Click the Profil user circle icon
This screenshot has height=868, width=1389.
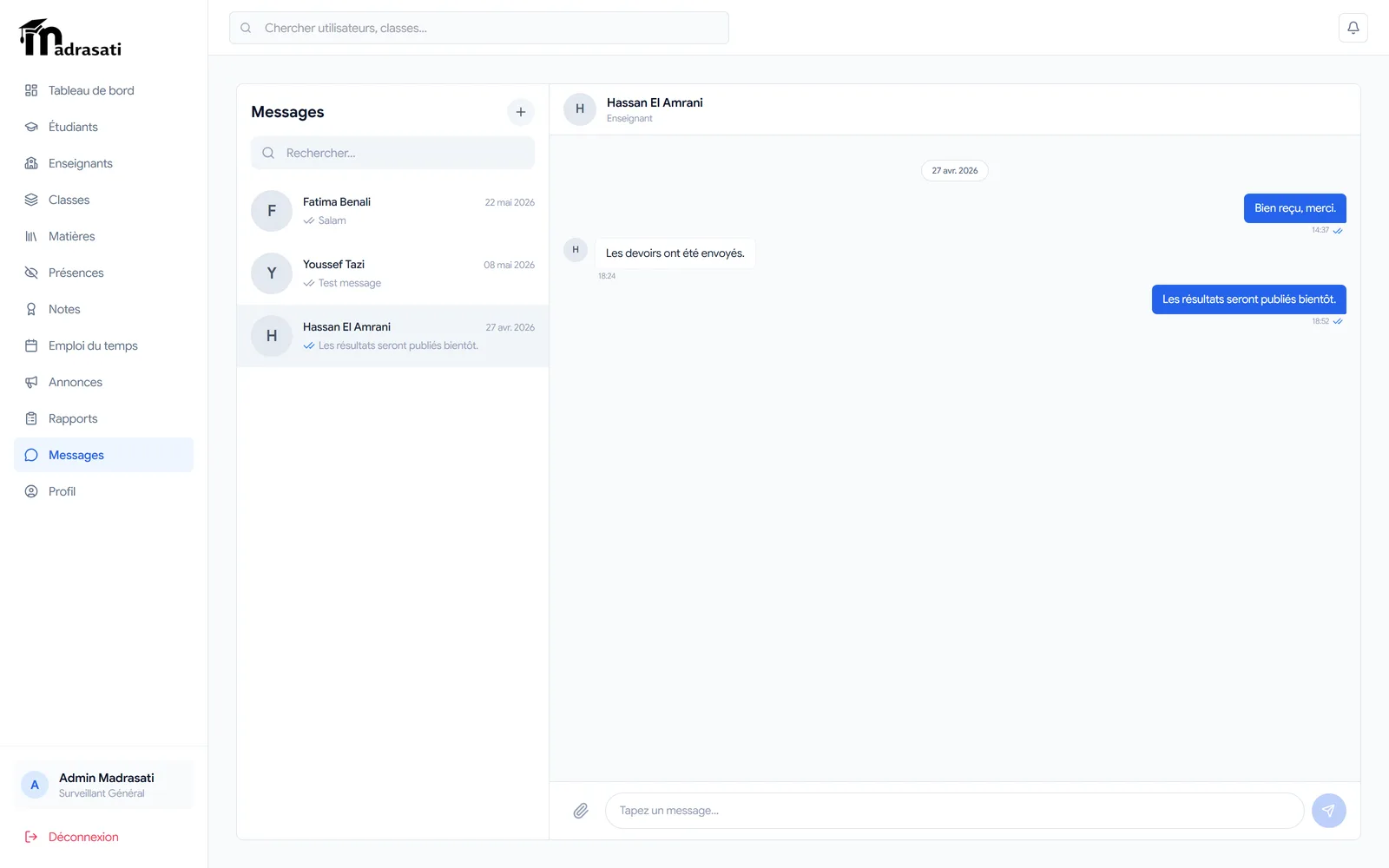click(x=31, y=491)
